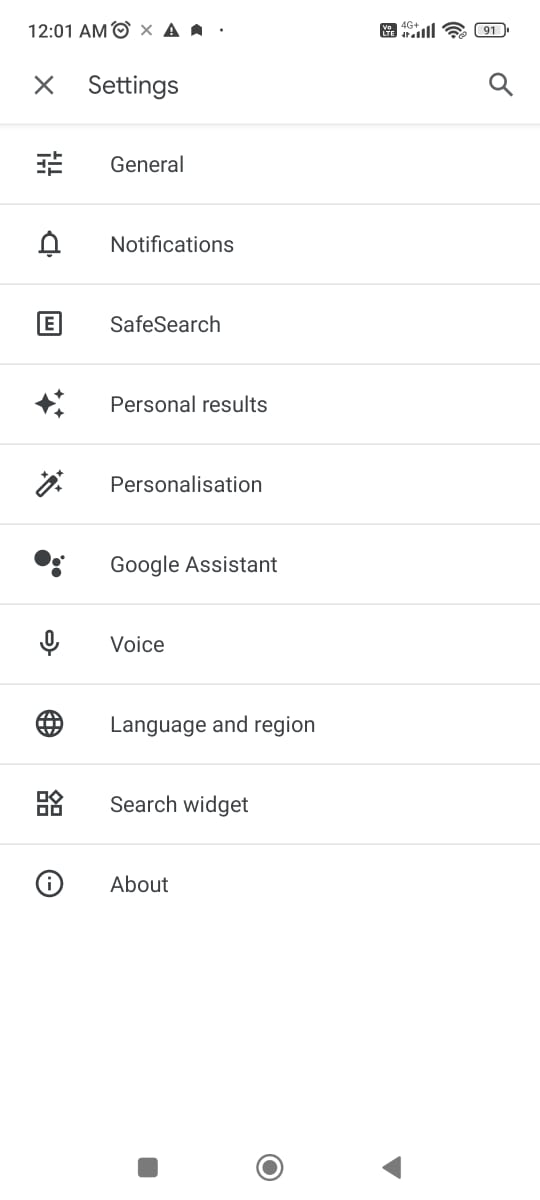Tap the Search widget grid icon

pyautogui.click(x=49, y=804)
